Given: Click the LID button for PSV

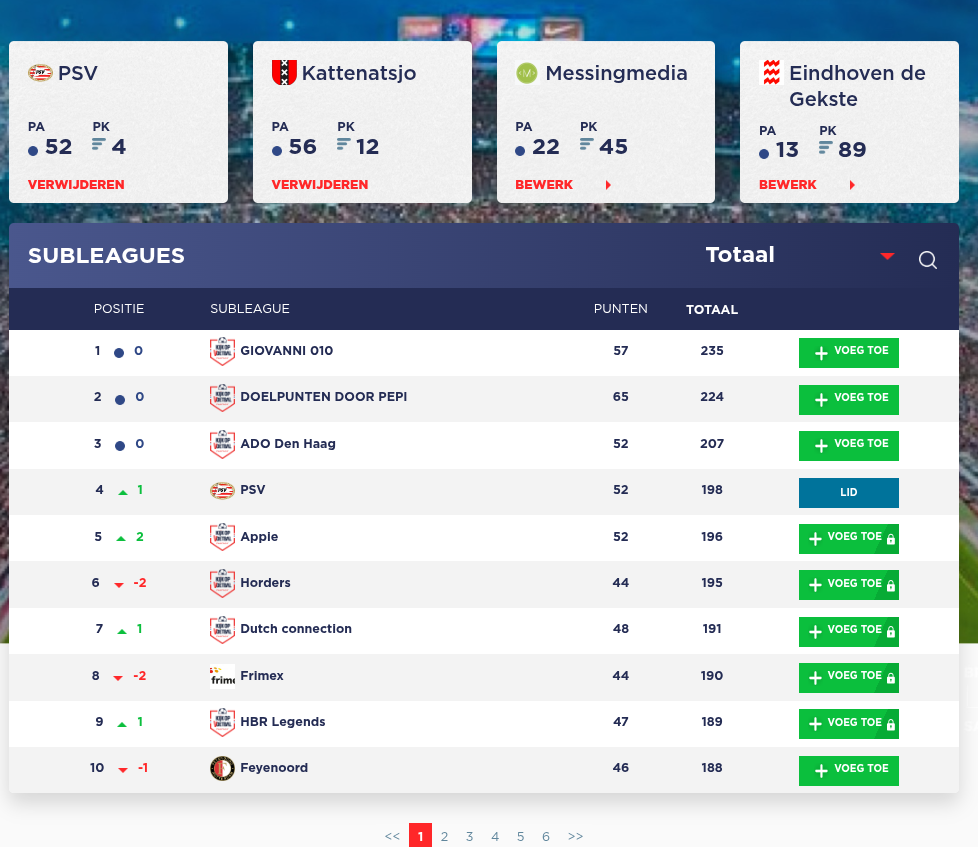Looking at the screenshot, I should pyautogui.click(x=849, y=493).
